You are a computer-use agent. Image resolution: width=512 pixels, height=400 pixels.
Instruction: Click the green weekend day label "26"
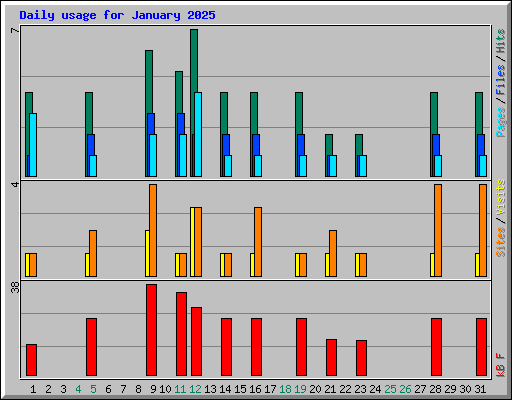pos(405,389)
